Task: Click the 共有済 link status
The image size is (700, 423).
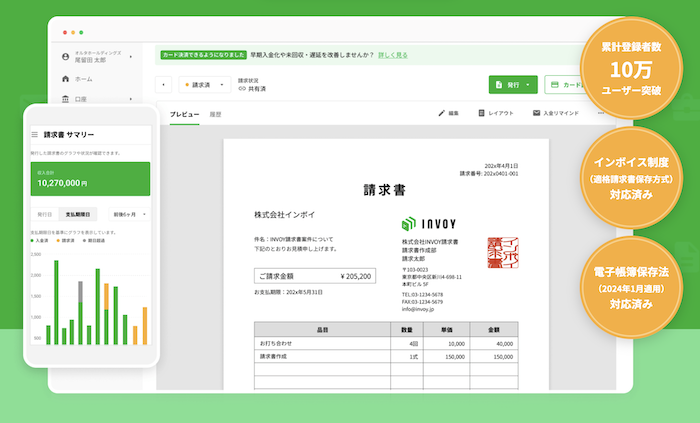Action: (252, 89)
